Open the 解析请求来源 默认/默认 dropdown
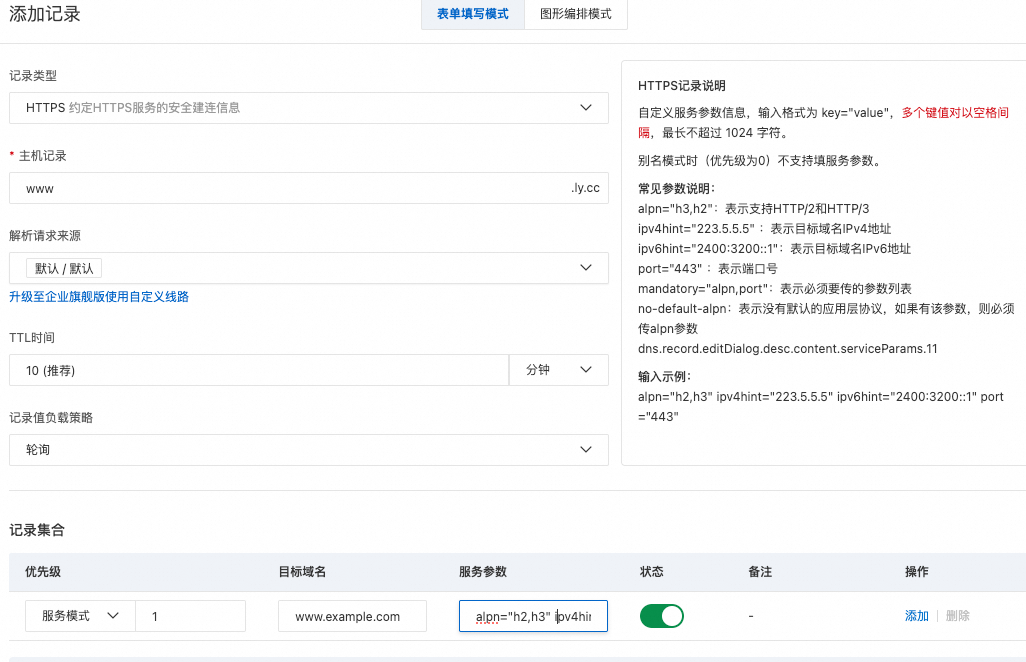 pyautogui.click(x=309, y=268)
